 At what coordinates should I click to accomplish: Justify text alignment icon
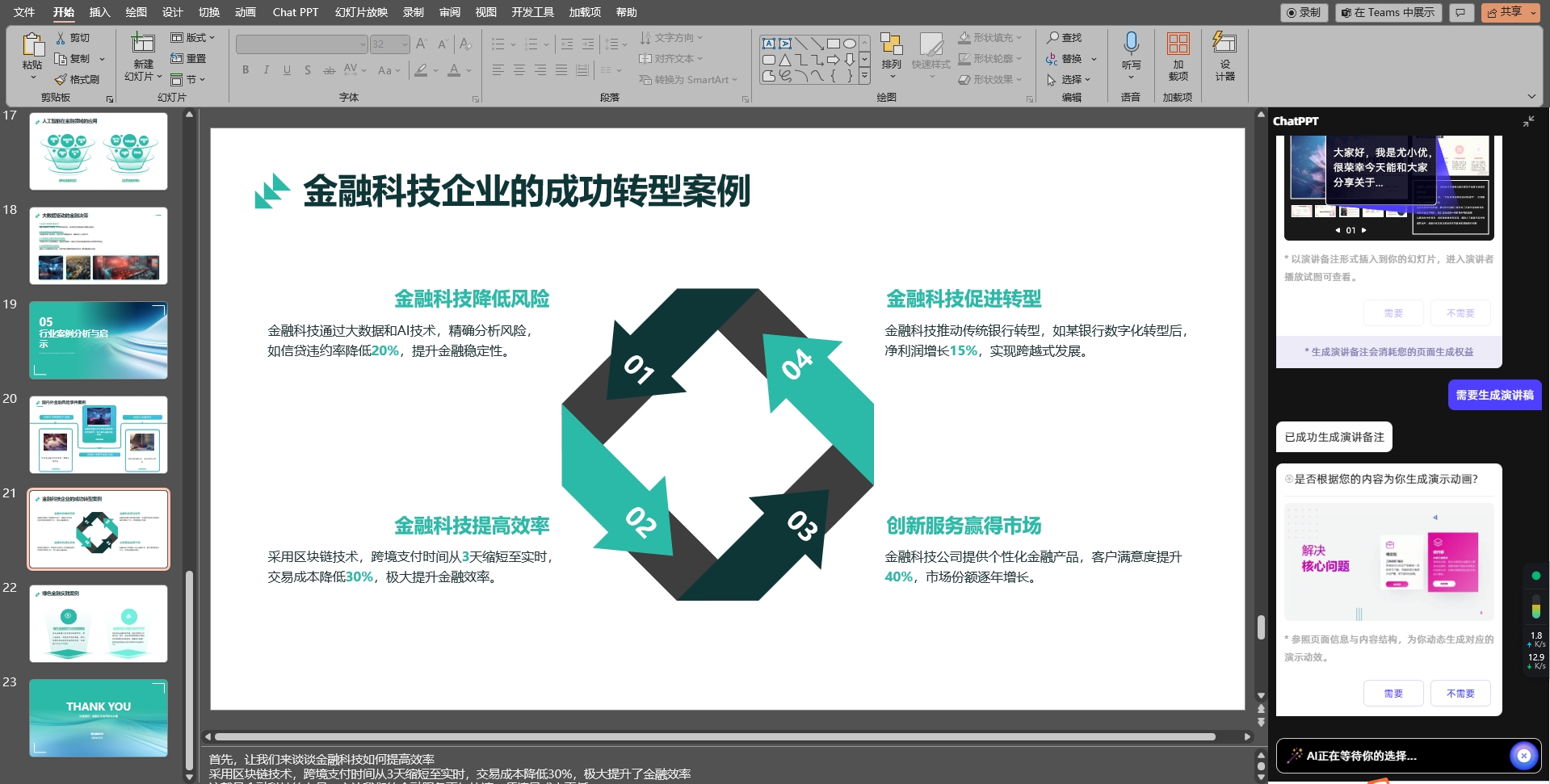click(x=561, y=70)
